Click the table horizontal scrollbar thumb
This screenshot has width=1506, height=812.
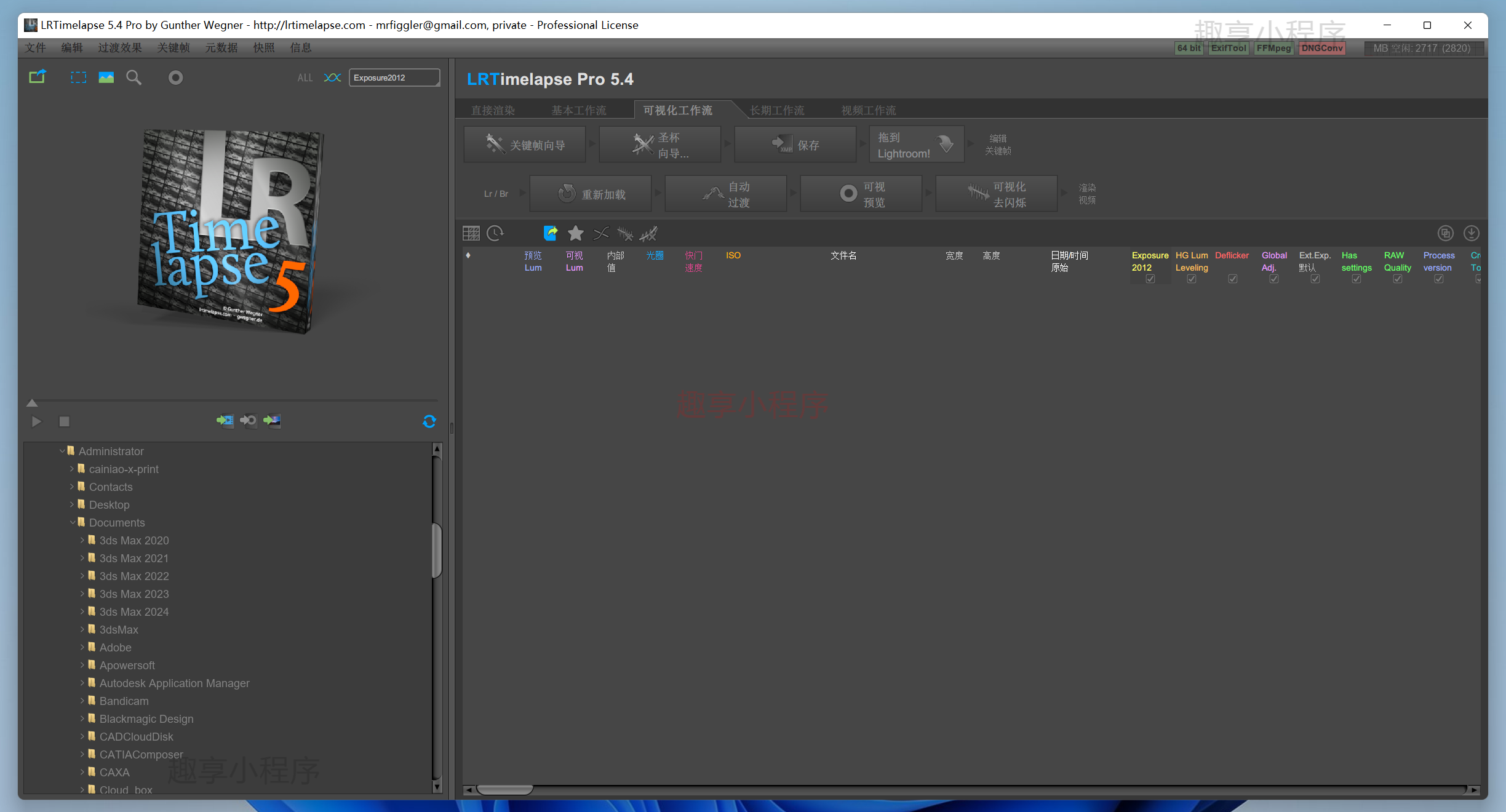[x=504, y=789]
